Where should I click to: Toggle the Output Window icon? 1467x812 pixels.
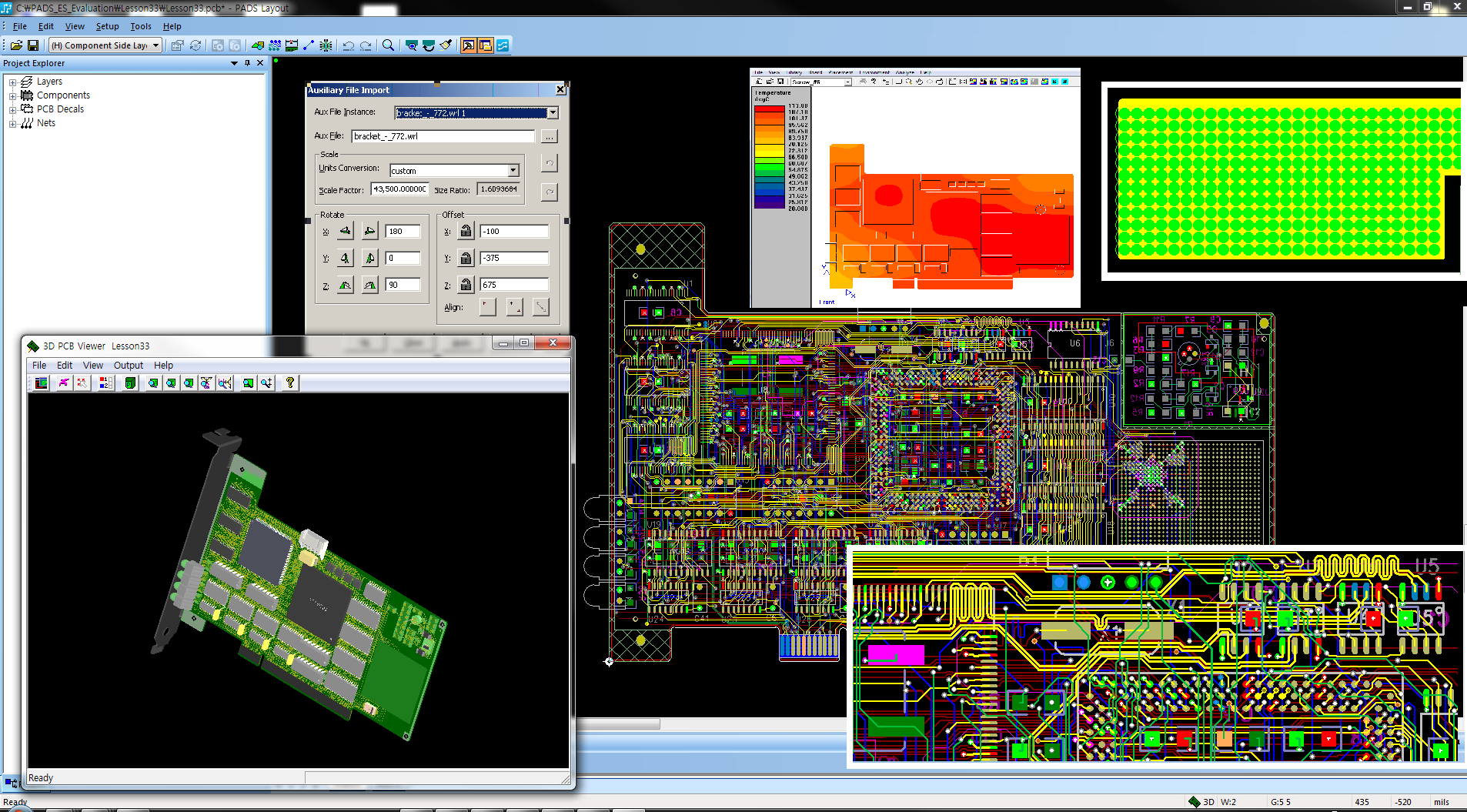(469, 45)
